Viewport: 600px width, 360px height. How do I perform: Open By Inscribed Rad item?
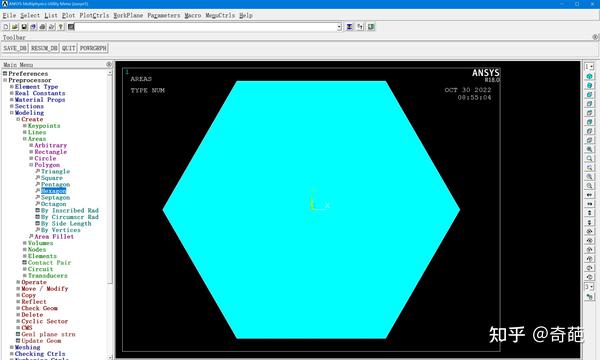click(70, 210)
